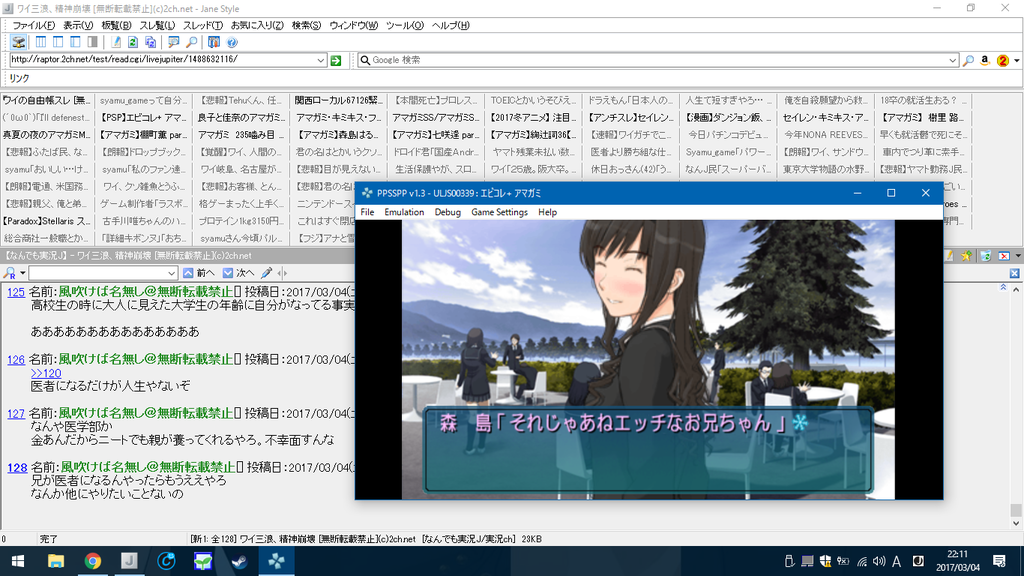Click post number 128 link

coord(17,468)
